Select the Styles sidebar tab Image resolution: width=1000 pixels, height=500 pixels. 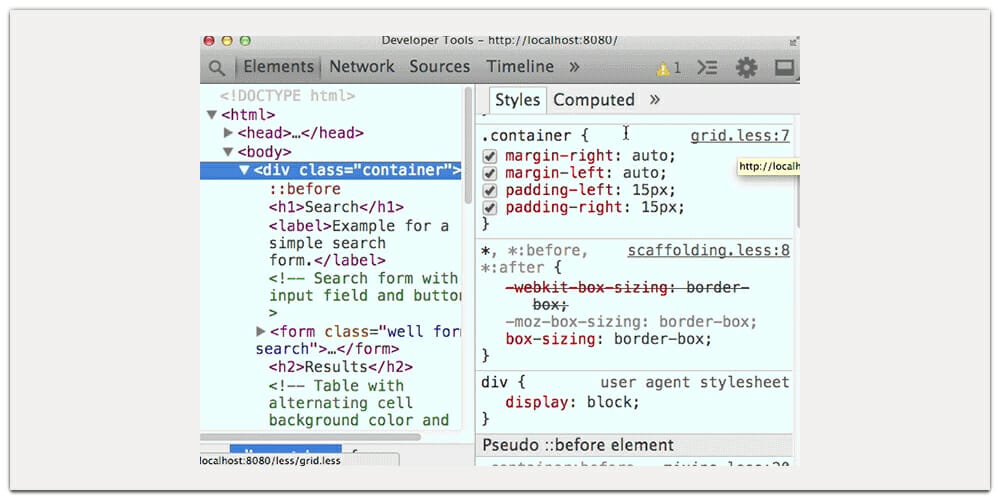click(517, 100)
